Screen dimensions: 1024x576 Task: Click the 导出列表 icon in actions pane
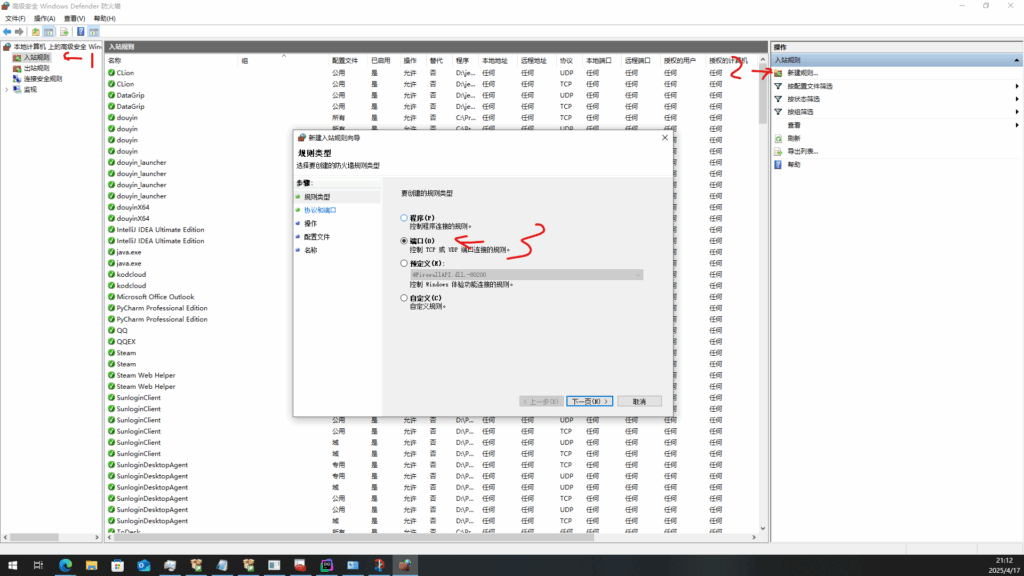pos(778,151)
